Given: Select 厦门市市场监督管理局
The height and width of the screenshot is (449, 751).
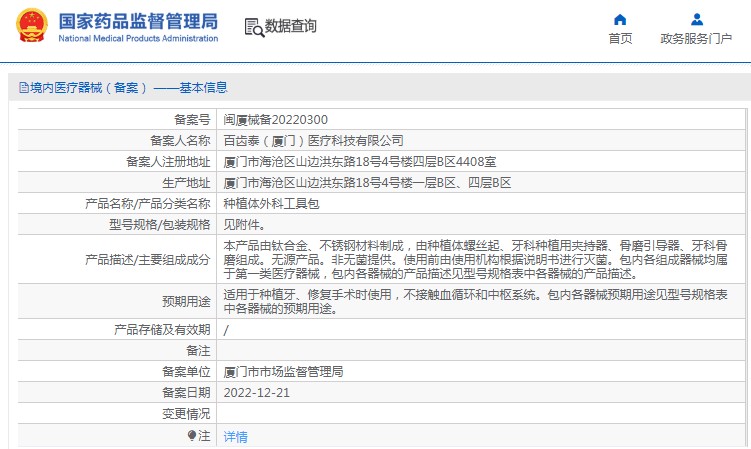Looking at the screenshot, I should tap(284, 372).
